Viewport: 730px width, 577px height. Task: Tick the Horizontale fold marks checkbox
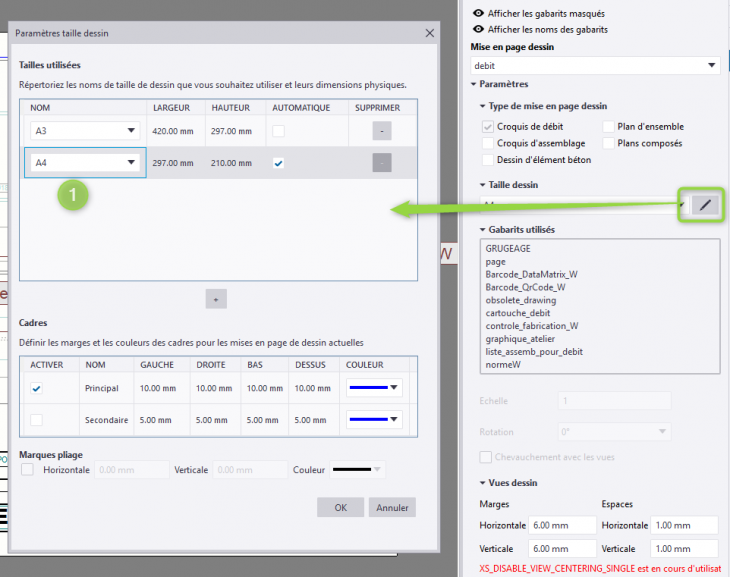click(27, 469)
